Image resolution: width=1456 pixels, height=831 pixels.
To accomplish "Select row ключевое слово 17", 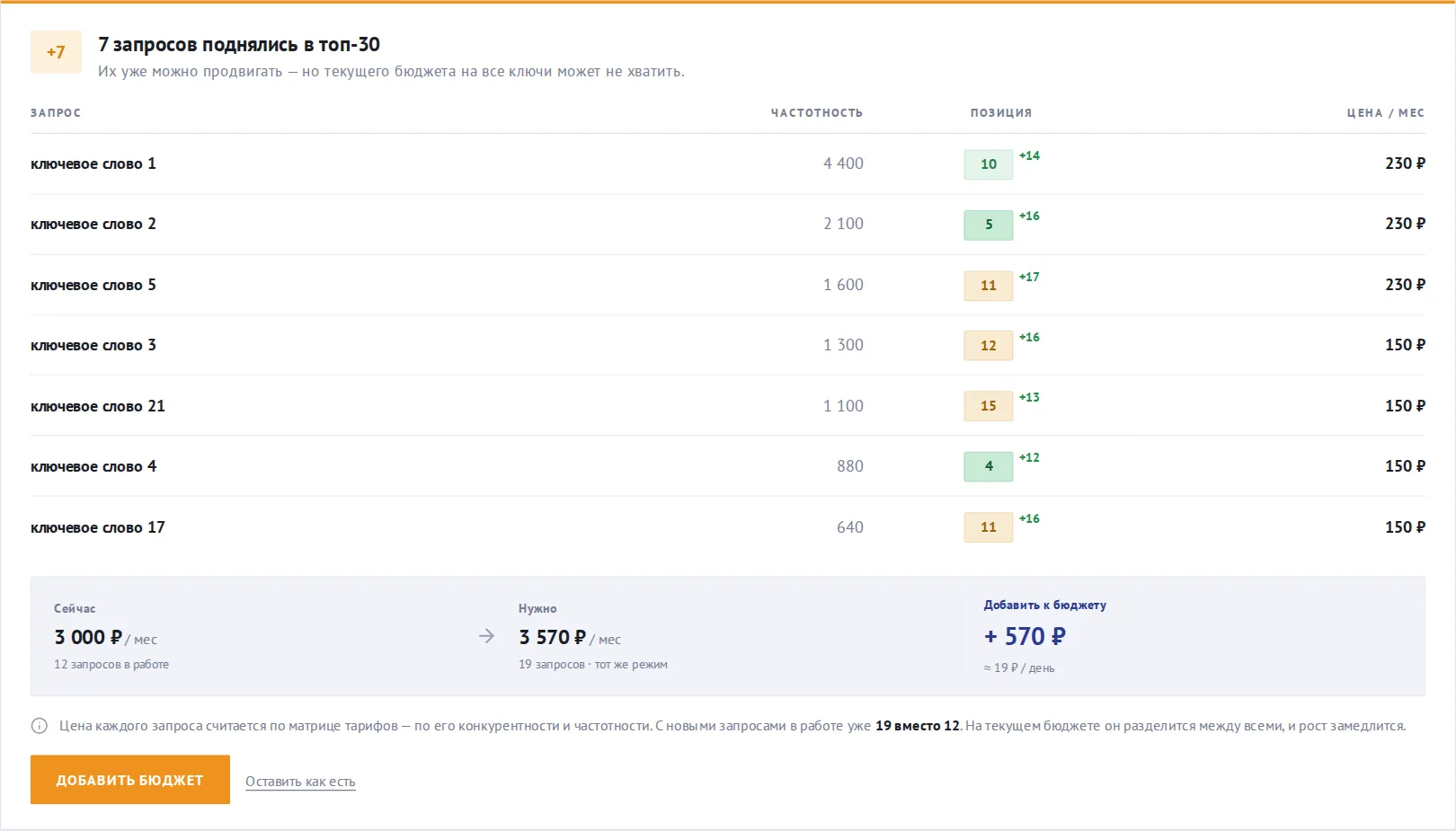I will (x=728, y=527).
